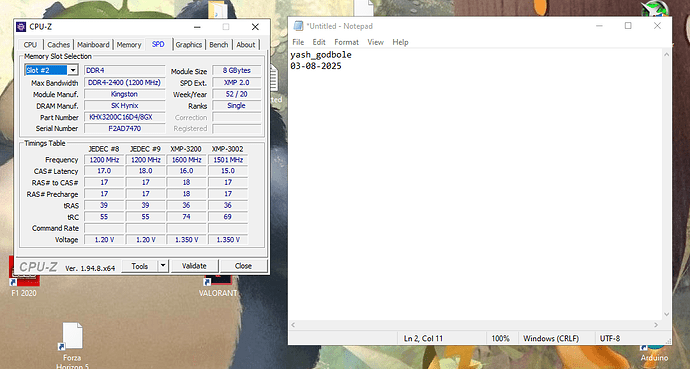690x369 pixels.
Task: Open the Caches tab
Action: point(58,44)
